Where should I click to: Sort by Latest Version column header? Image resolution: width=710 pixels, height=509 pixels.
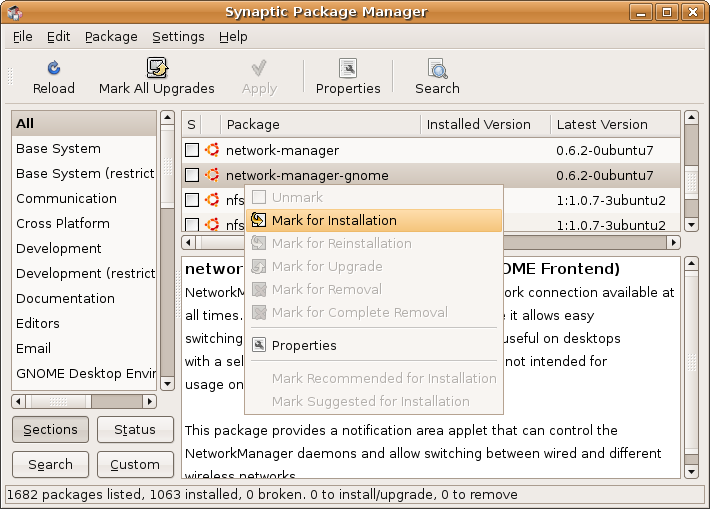[615, 125]
